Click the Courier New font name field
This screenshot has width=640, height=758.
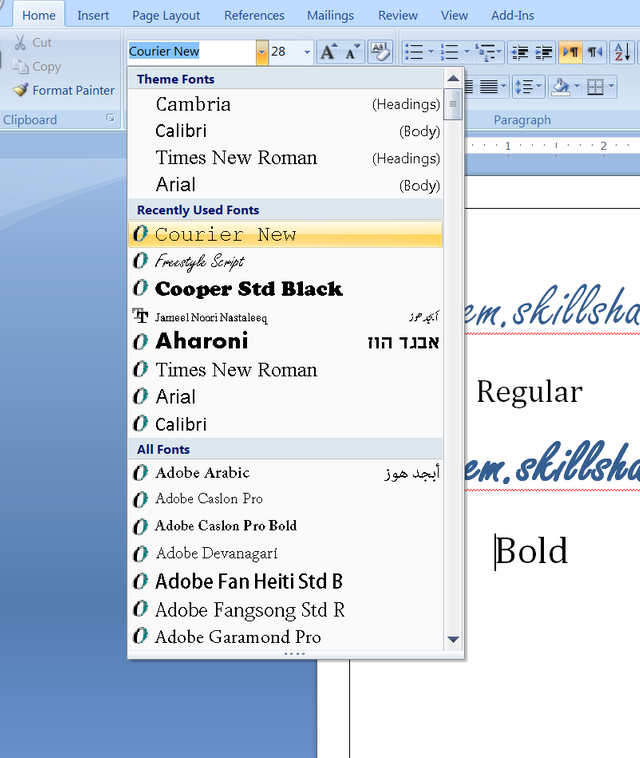191,52
